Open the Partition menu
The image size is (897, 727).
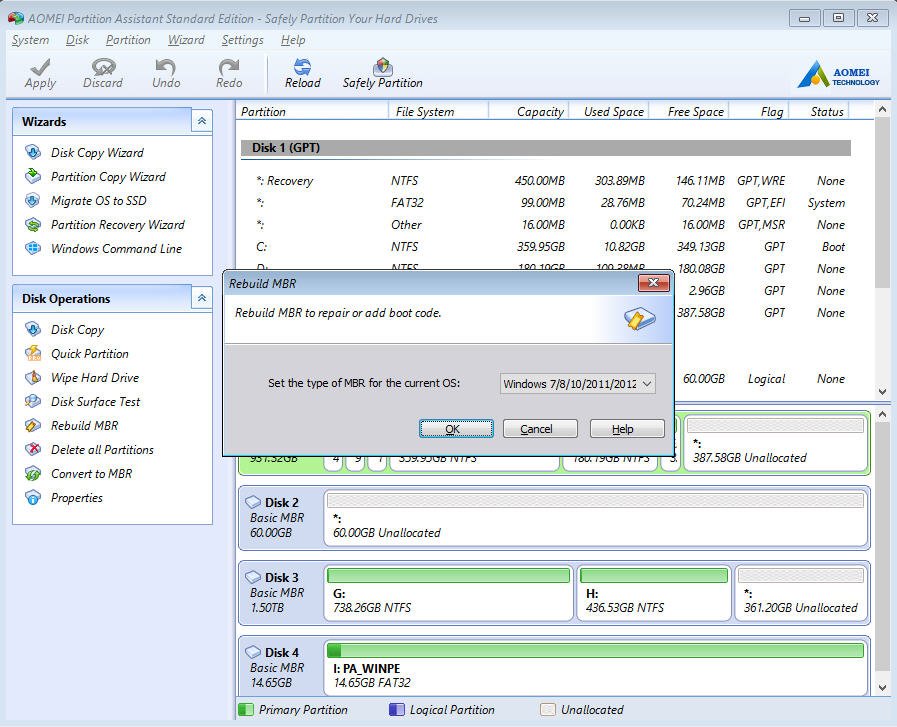coord(128,40)
